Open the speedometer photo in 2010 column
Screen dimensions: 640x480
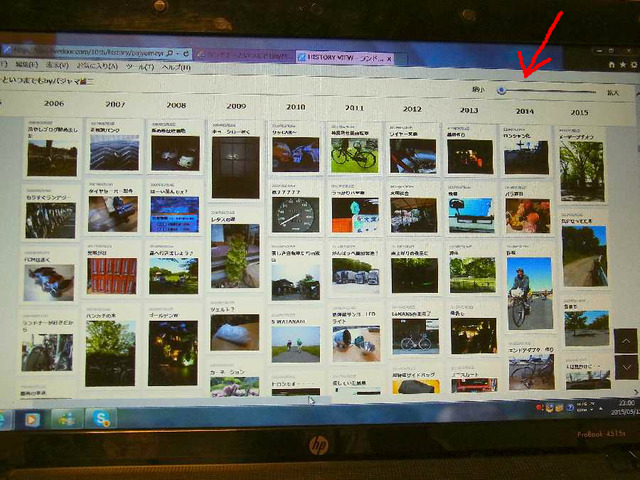click(x=296, y=215)
